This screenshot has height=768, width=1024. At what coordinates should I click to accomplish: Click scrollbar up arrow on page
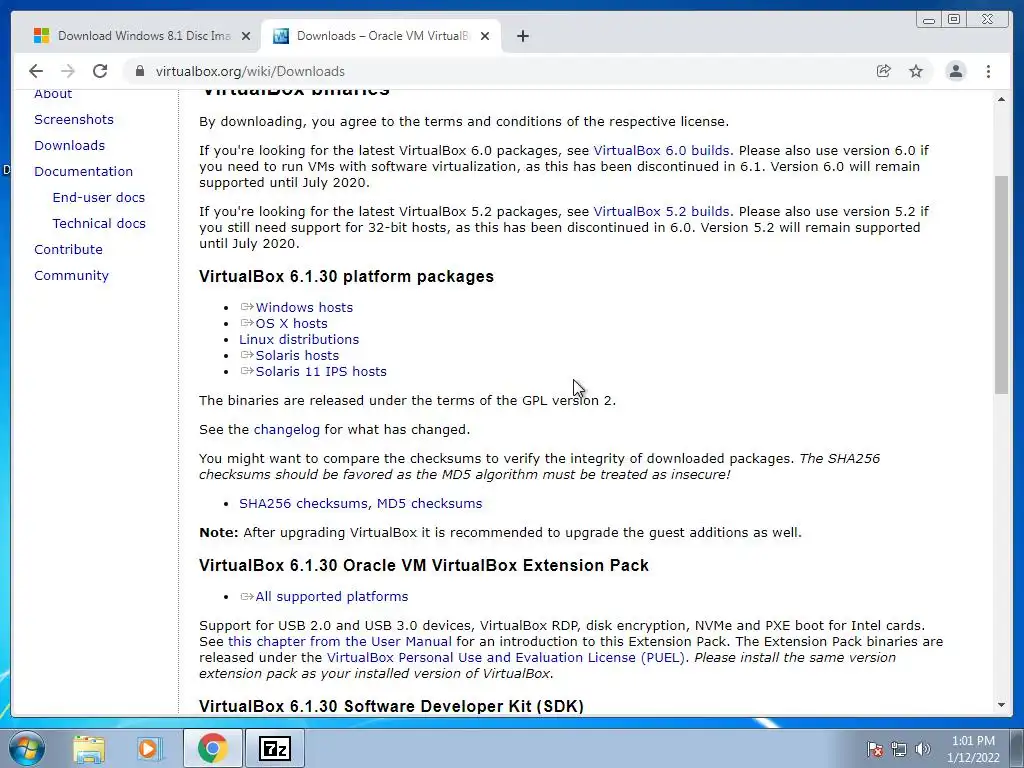[x=1001, y=99]
